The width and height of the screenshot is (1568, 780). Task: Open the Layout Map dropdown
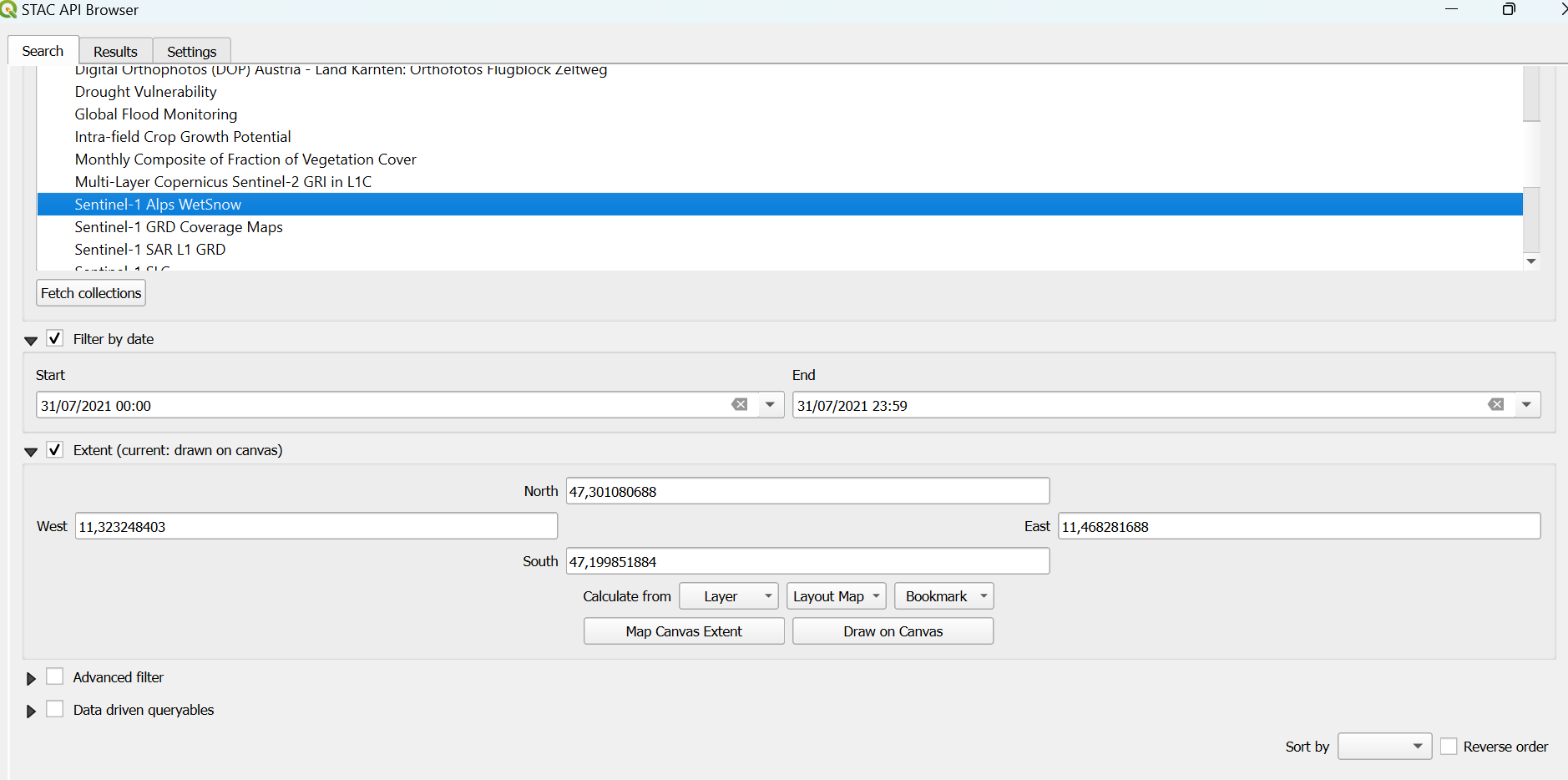[836, 596]
